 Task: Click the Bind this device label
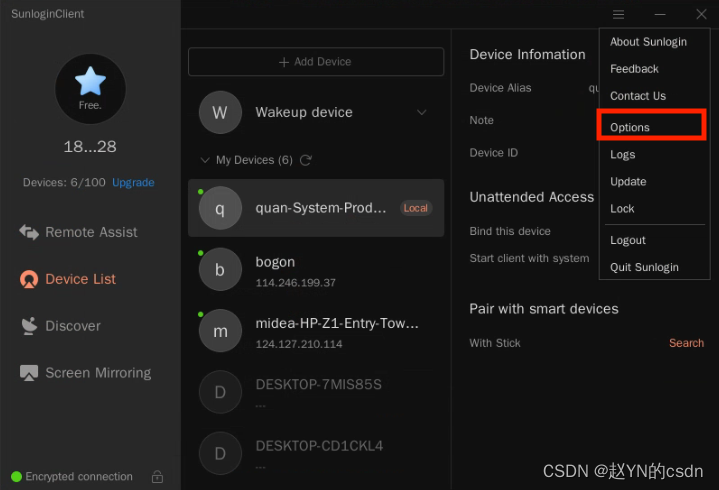pos(510,231)
